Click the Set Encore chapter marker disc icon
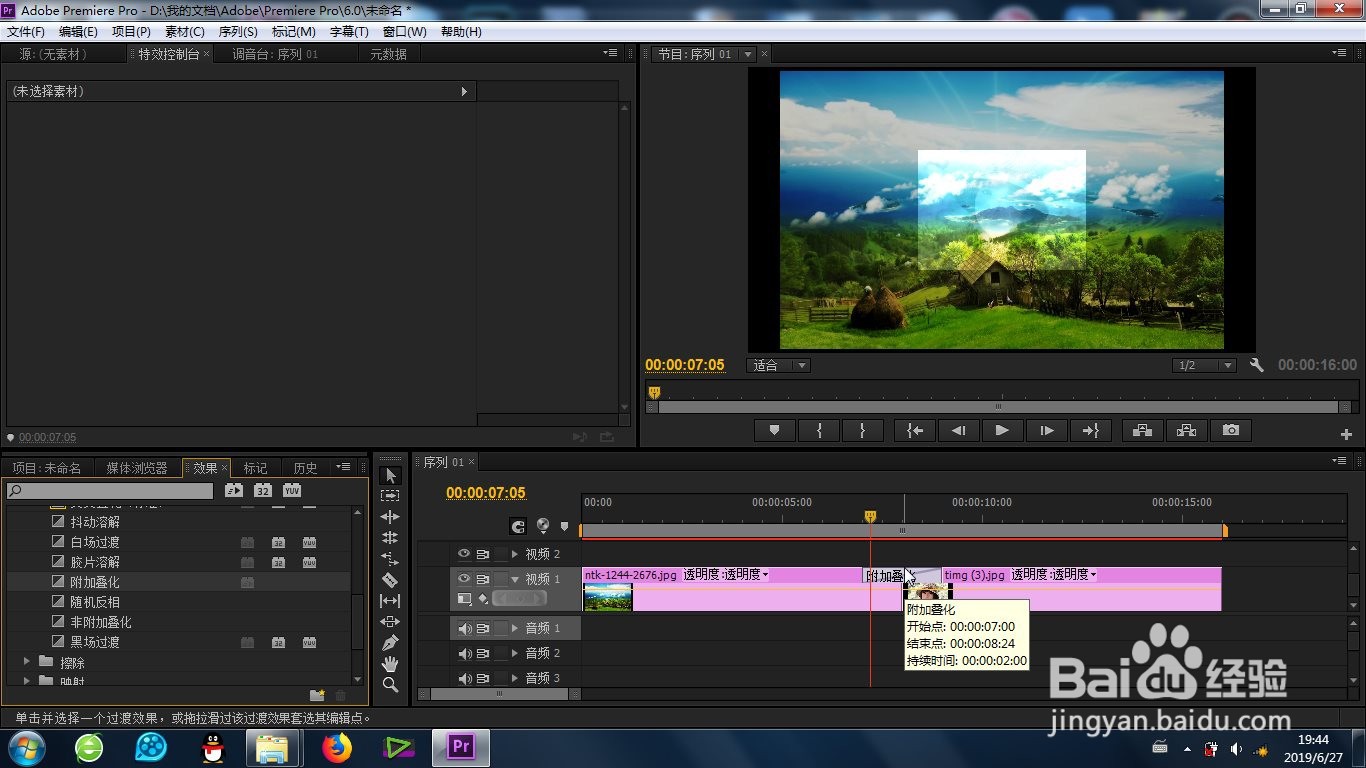 coord(543,525)
